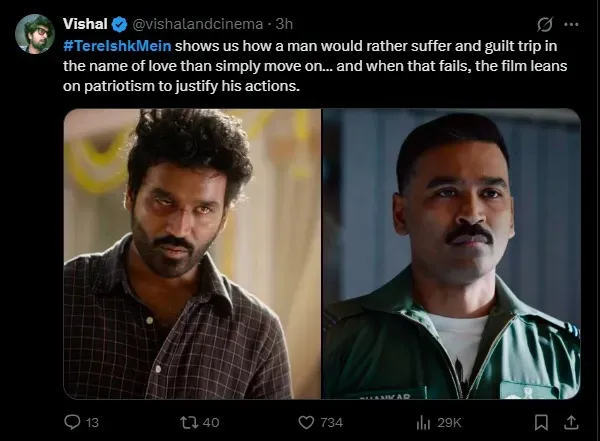600x441 pixels.
Task: Like the tweet with the heart icon
Action: [304, 422]
